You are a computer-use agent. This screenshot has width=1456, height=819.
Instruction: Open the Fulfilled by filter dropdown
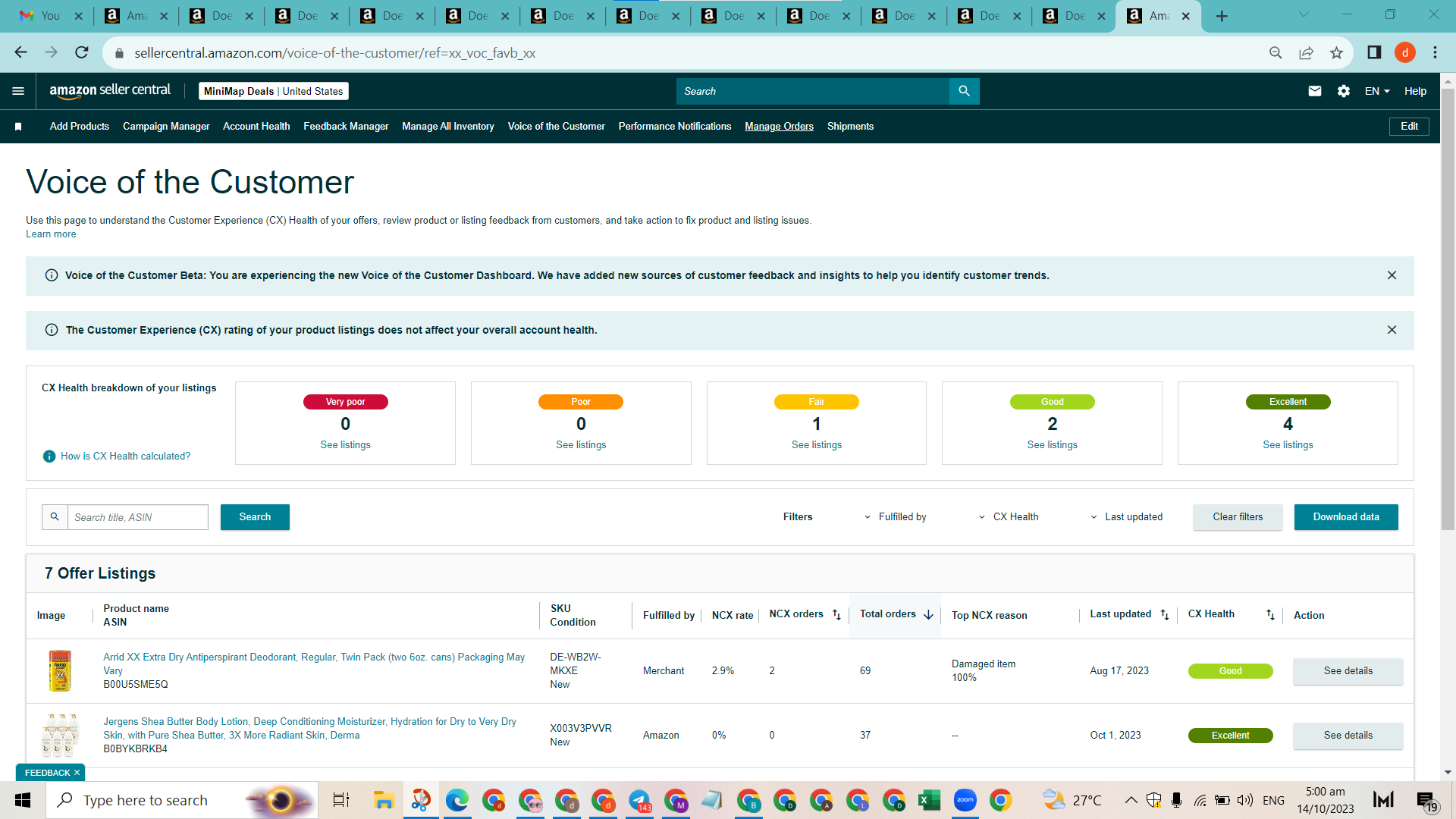pyautogui.click(x=896, y=517)
